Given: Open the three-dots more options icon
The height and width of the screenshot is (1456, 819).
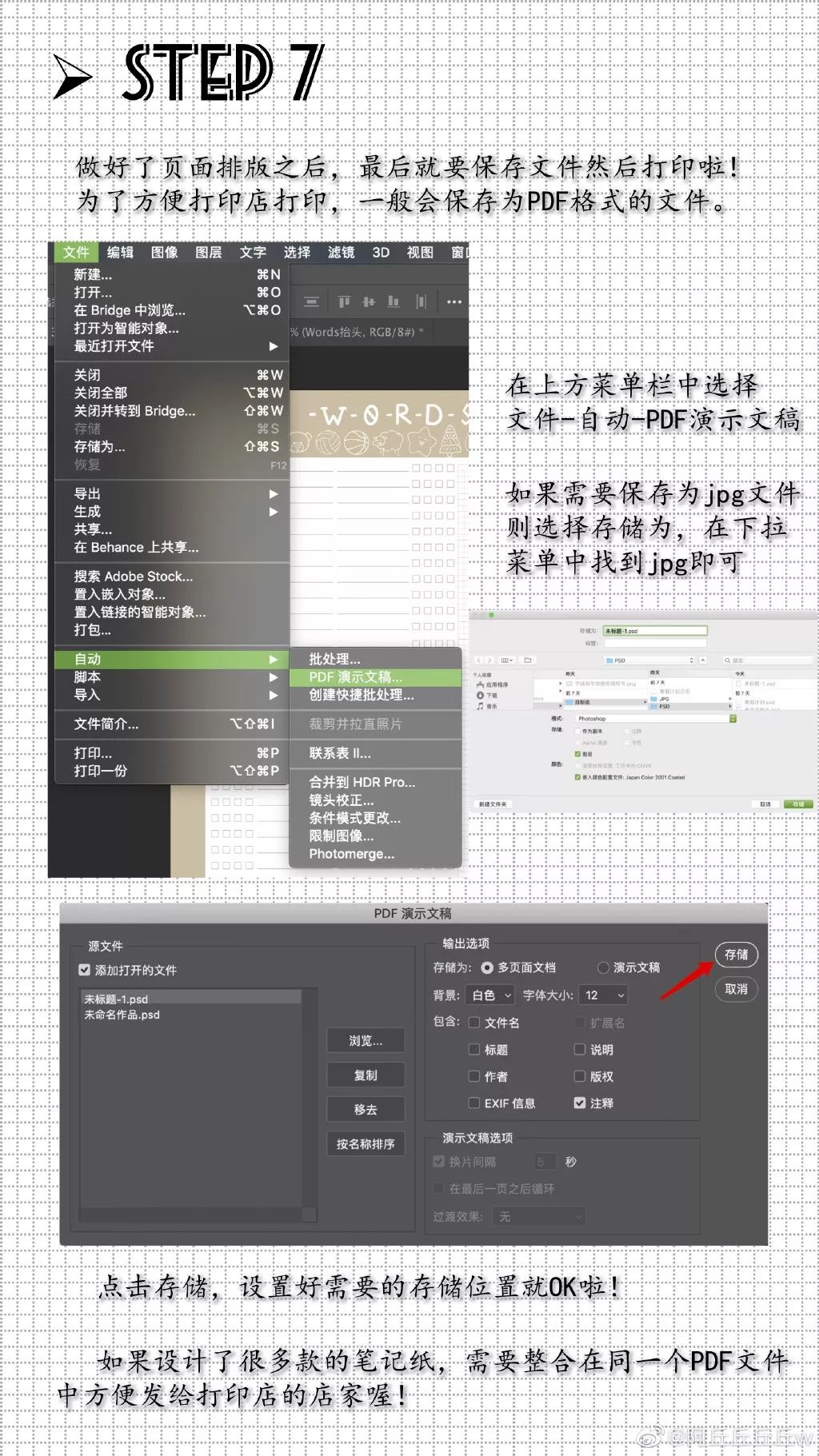Looking at the screenshot, I should 454,301.
